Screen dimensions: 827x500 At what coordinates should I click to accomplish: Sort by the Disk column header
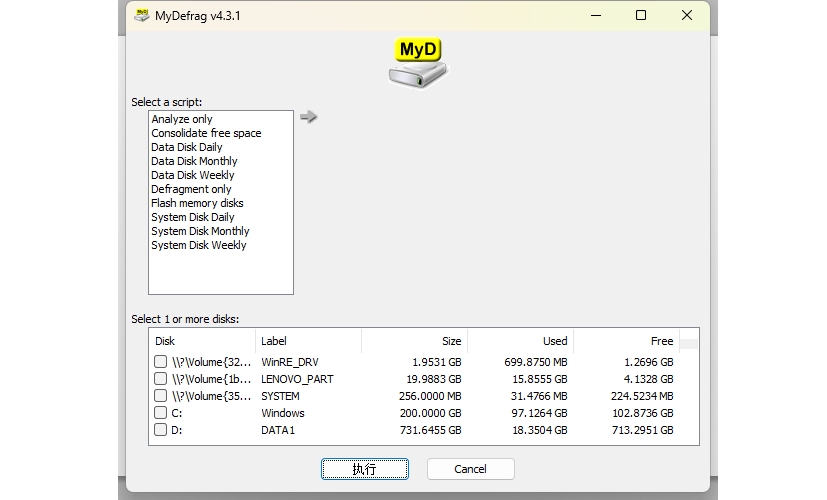point(202,341)
